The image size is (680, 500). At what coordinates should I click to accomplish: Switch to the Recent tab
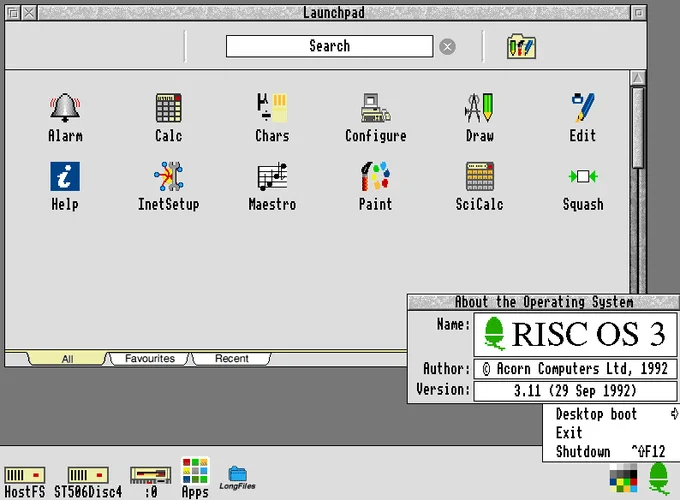232,359
